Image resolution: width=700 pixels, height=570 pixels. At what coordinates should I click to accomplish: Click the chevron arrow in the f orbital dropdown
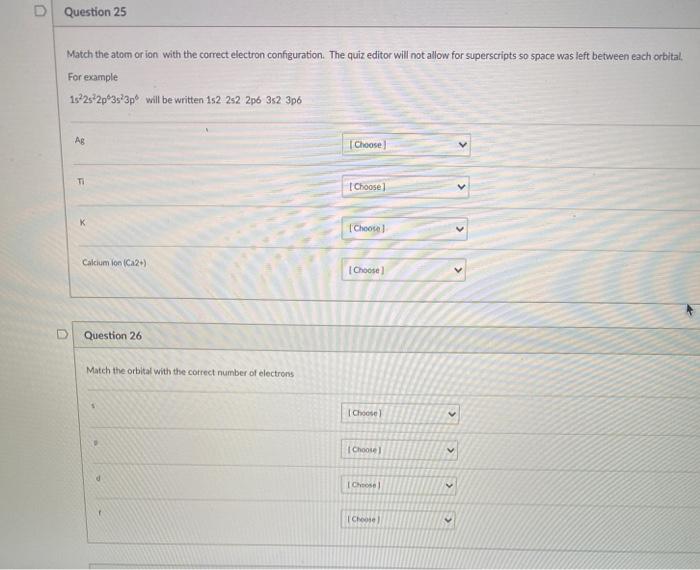tap(448, 520)
